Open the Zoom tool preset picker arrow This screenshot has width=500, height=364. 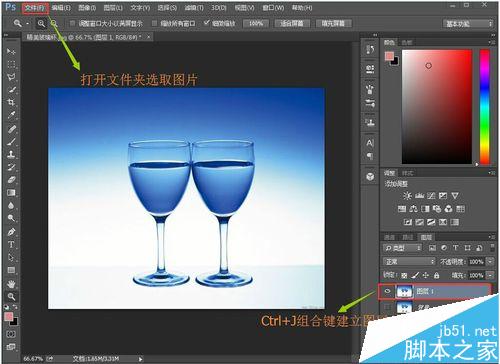[x=27, y=24]
